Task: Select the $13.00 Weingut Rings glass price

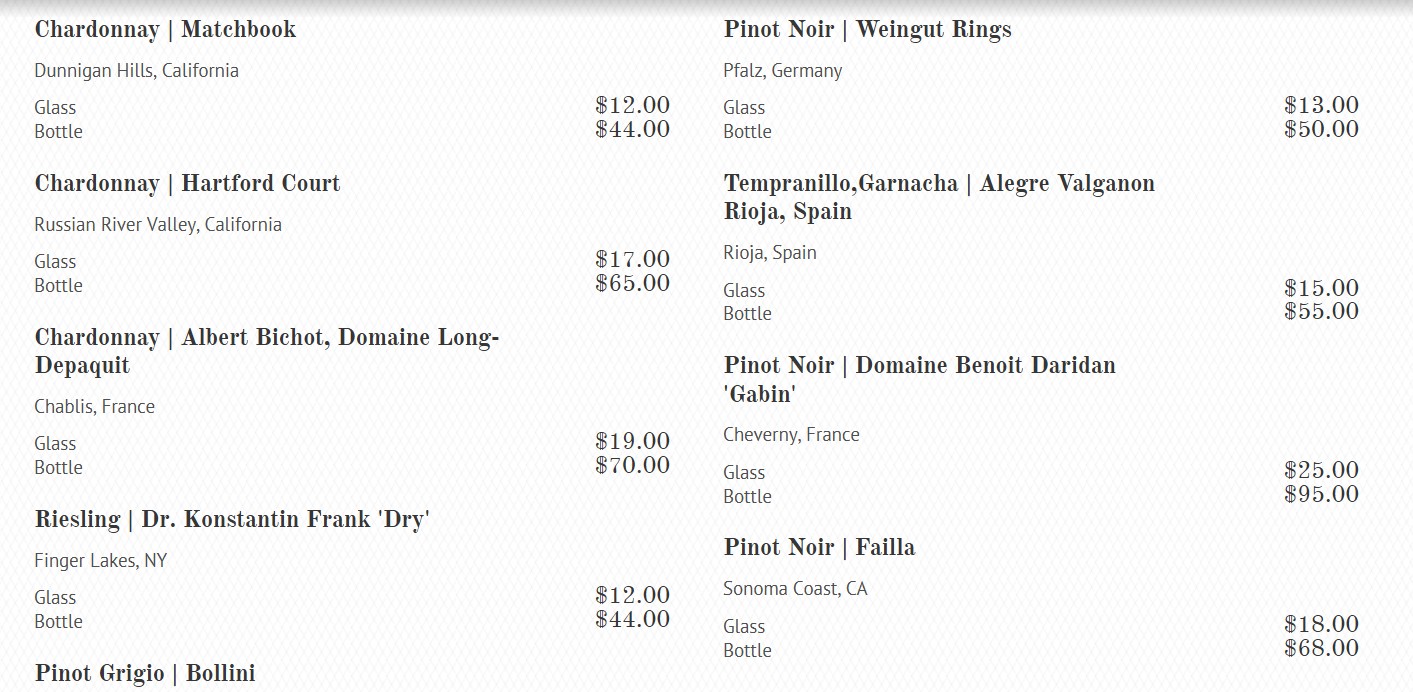Action: point(1321,106)
